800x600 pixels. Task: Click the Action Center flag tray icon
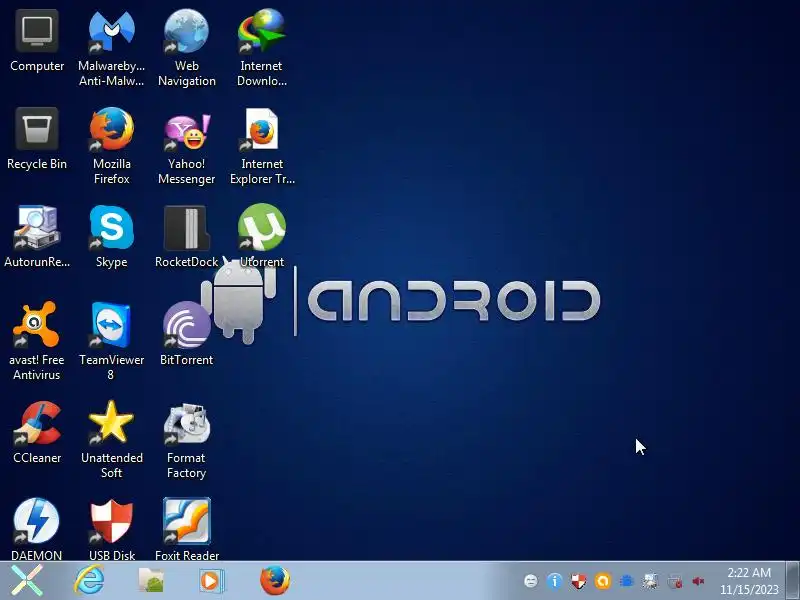674,581
